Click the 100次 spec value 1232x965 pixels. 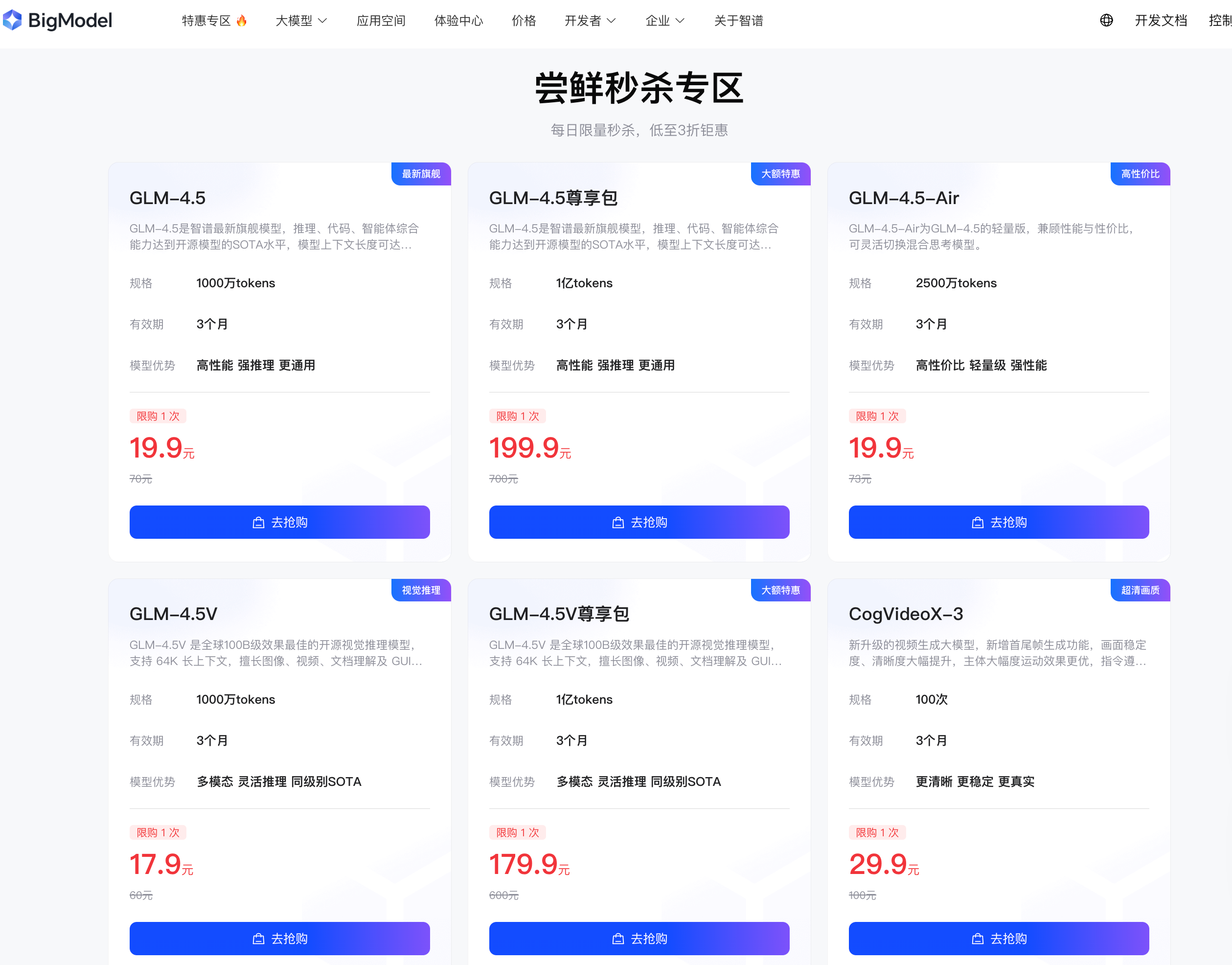(x=932, y=699)
